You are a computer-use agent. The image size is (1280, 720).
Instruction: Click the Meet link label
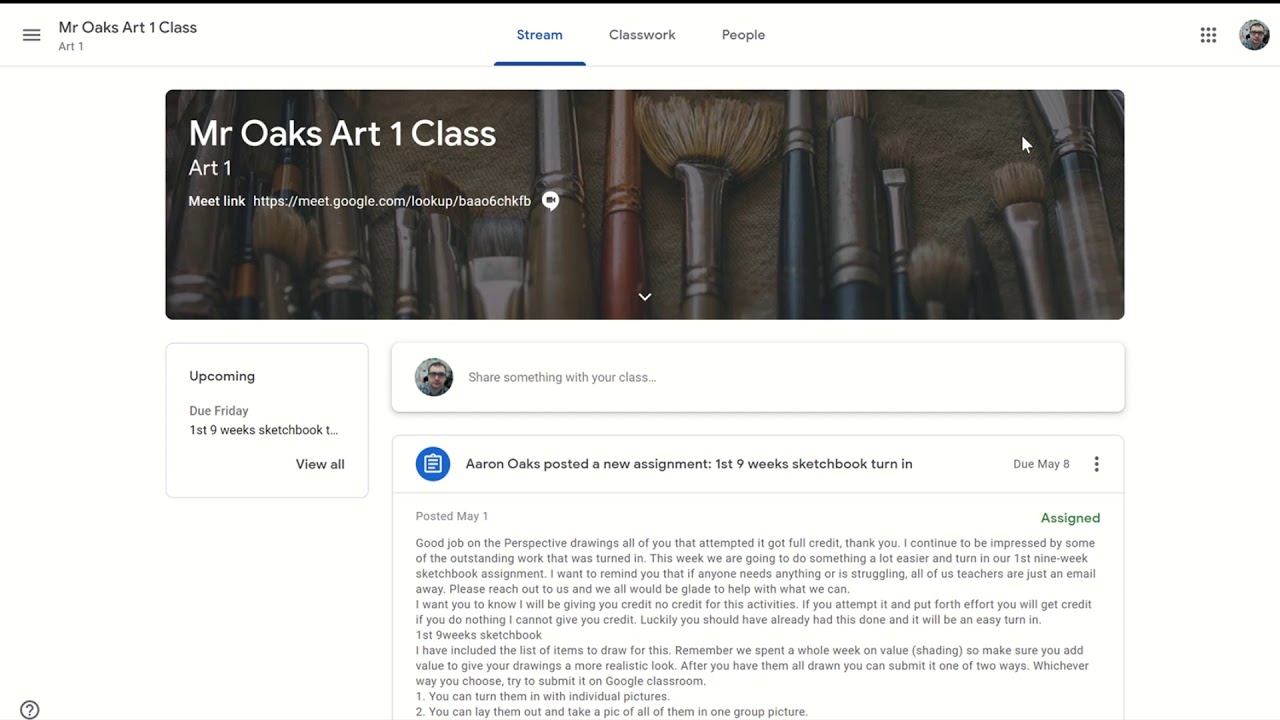click(217, 201)
